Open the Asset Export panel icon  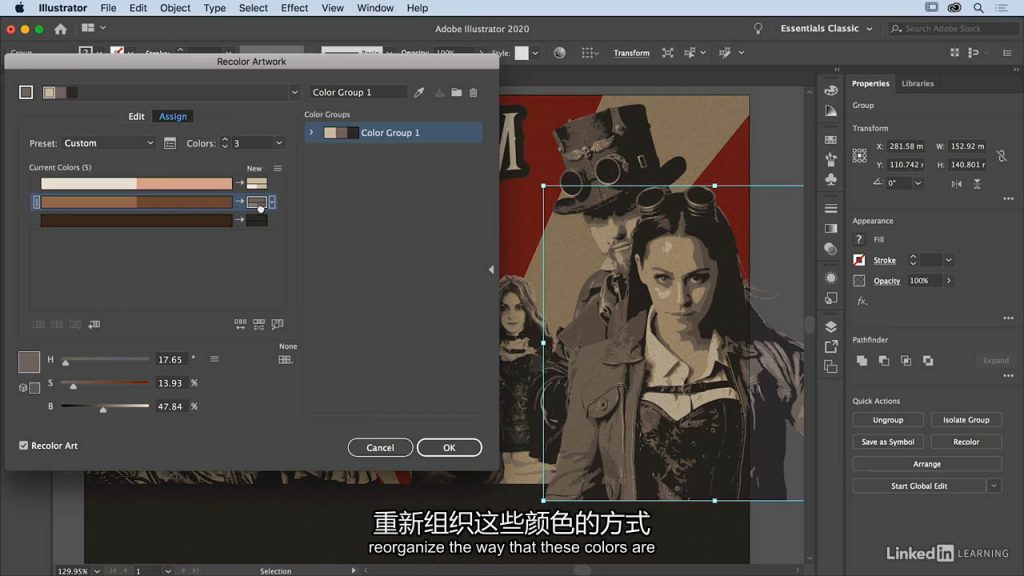[x=831, y=347]
